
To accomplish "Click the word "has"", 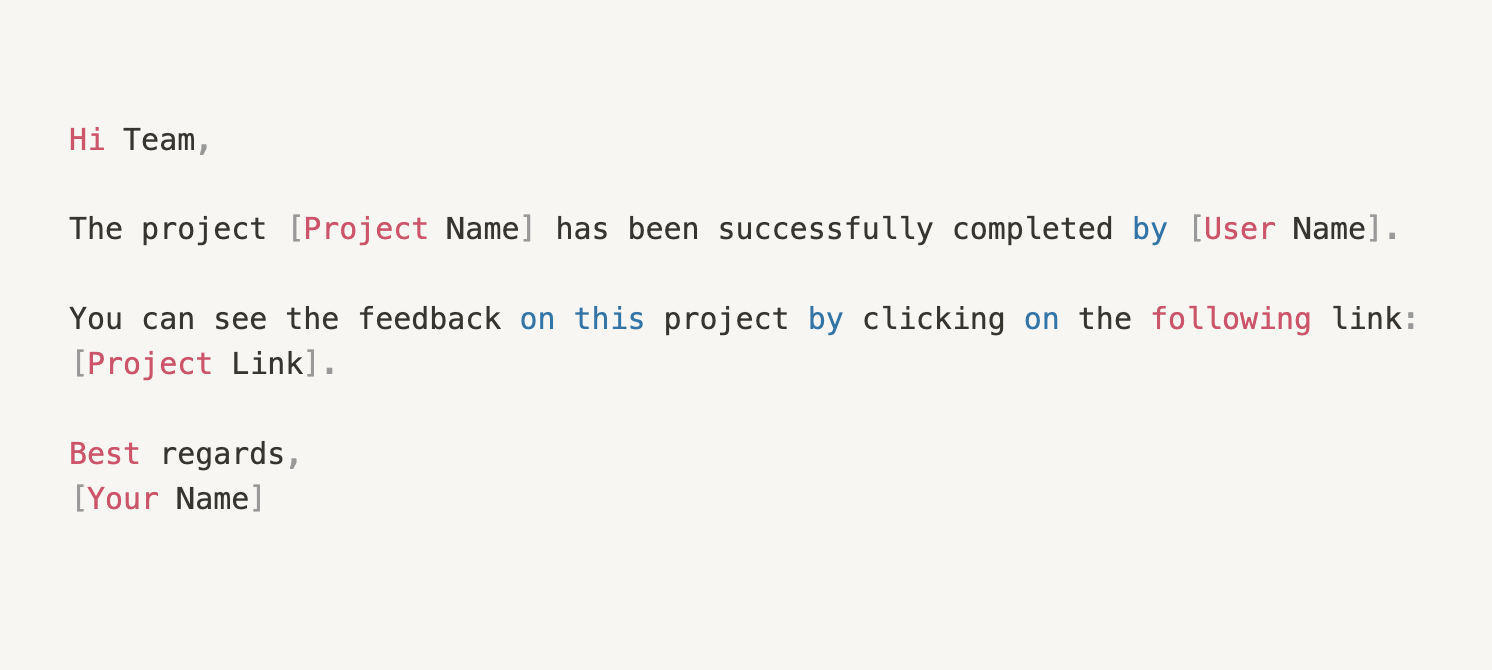I will [582, 230].
